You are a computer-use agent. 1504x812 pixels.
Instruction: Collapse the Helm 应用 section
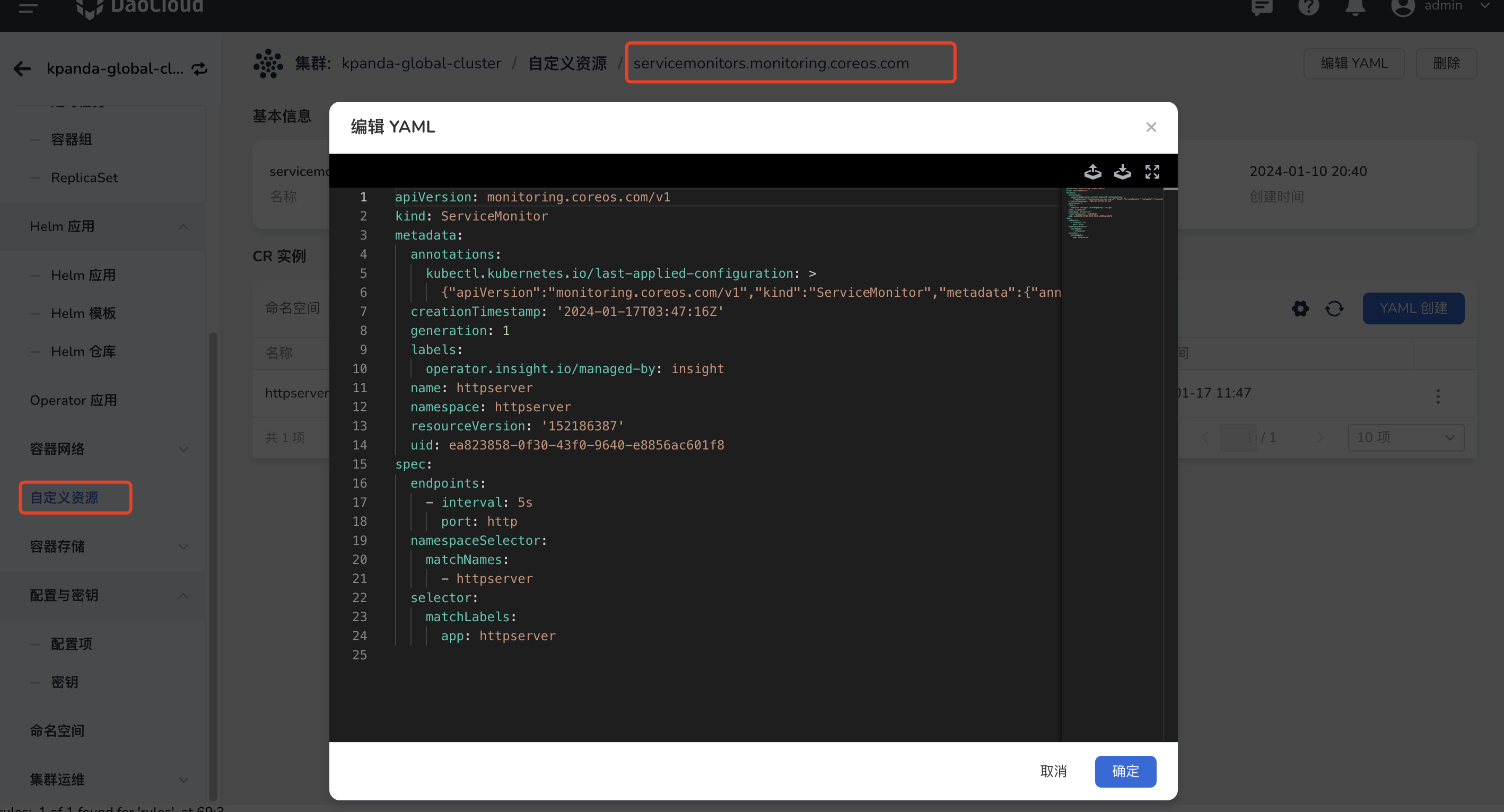[183, 226]
